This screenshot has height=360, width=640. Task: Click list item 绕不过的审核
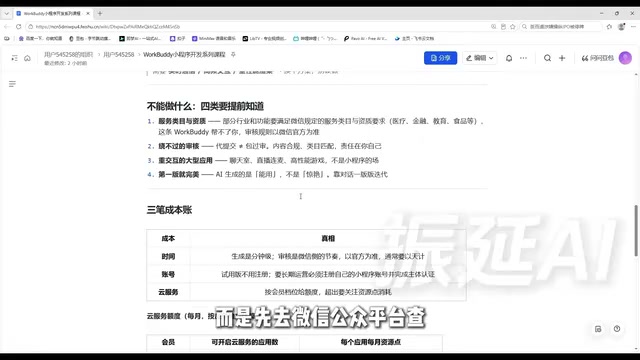click(x=179, y=146)
